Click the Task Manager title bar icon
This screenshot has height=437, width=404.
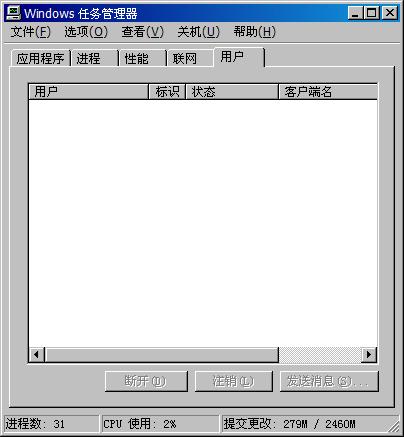click(x=13, y=13)
